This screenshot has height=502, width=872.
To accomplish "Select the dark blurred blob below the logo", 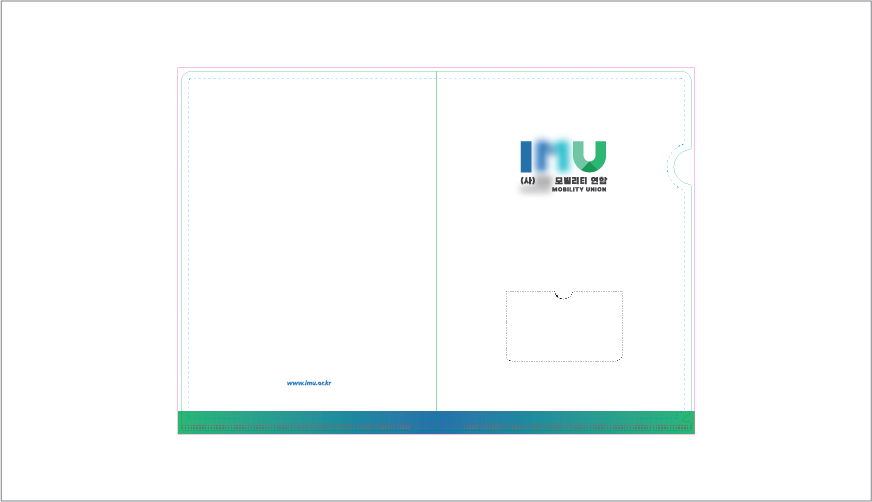I will 534,189.
